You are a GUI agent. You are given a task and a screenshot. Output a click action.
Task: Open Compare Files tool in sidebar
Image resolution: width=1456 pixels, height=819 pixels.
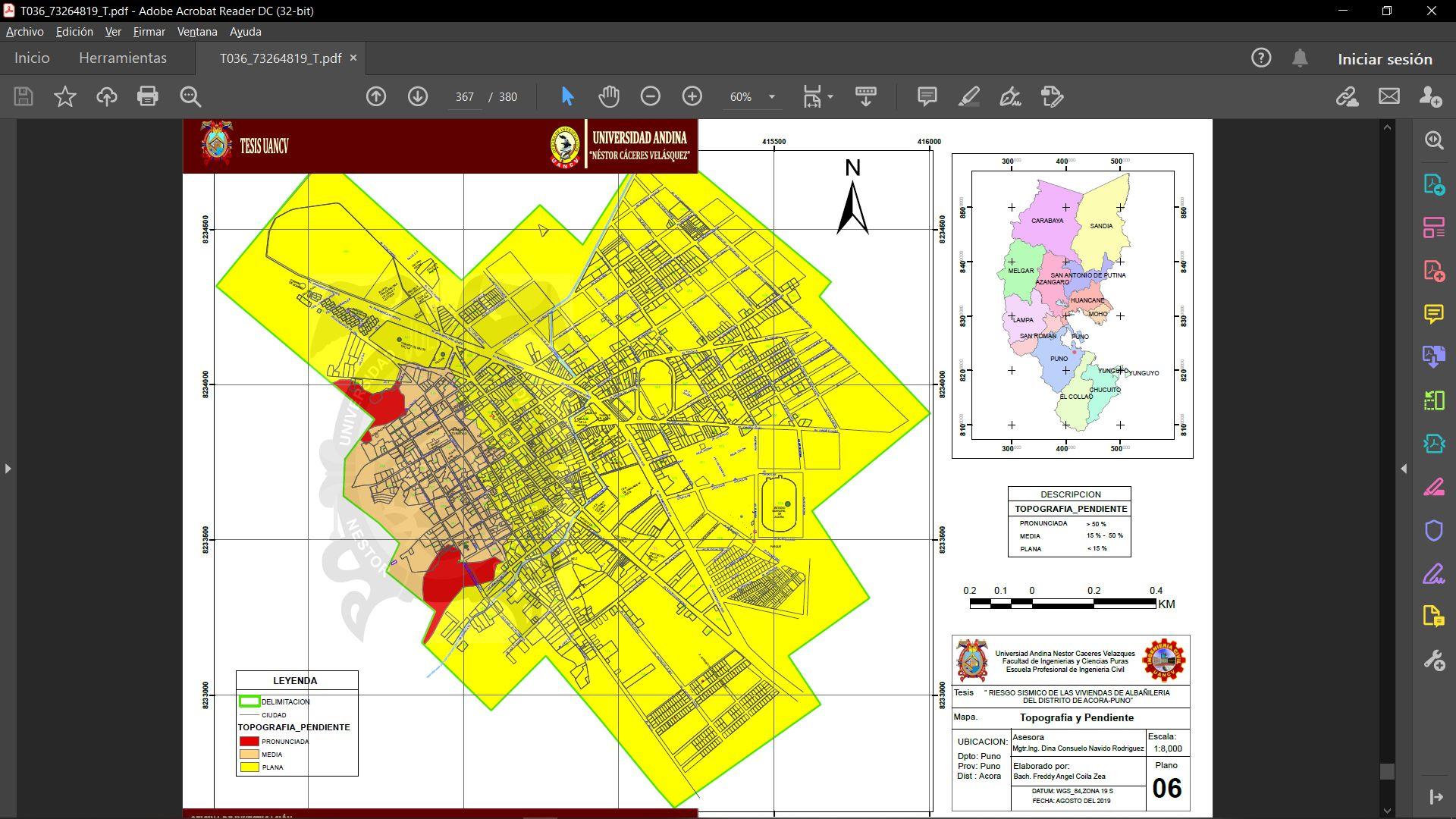click(1433, 400)
